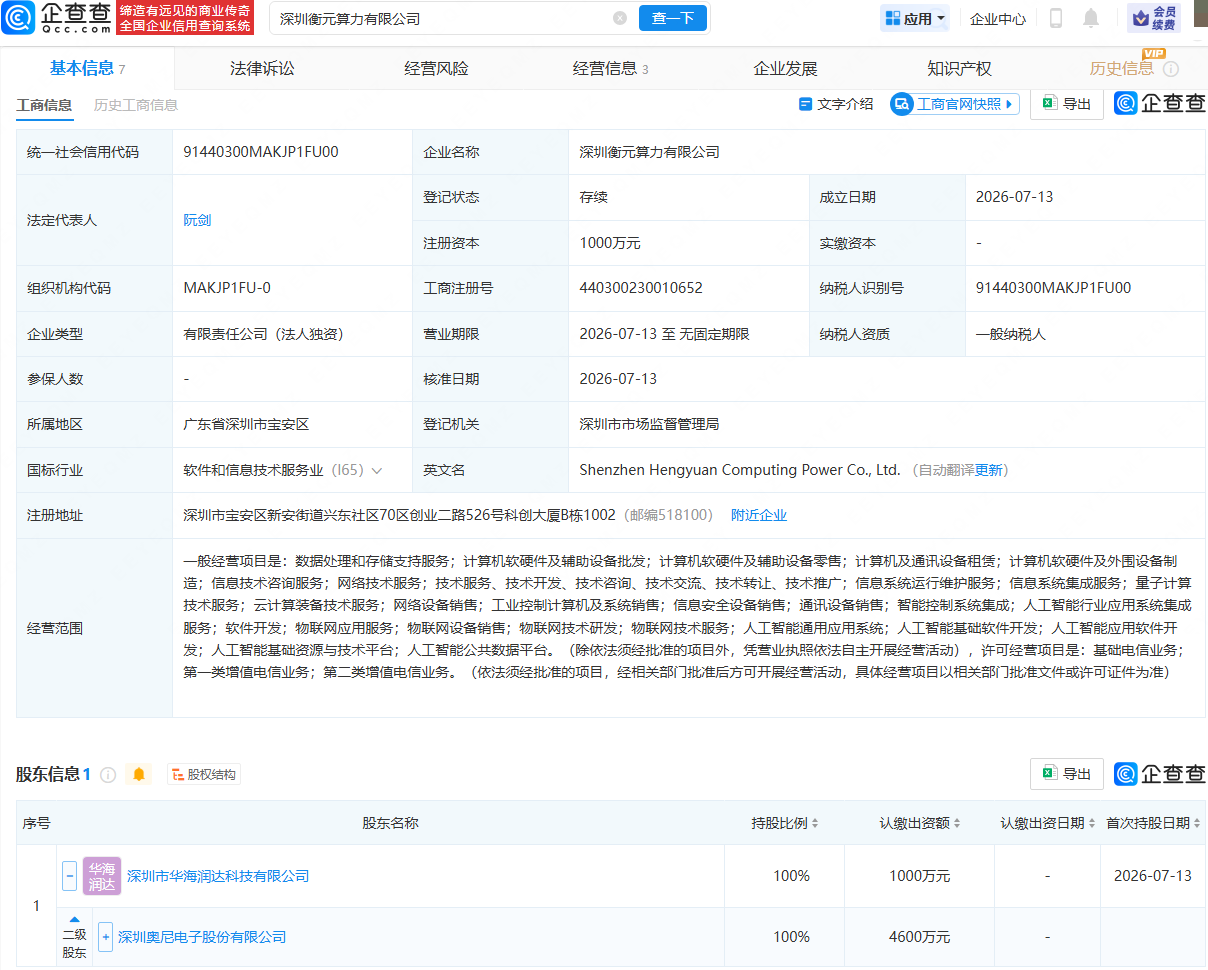Export shareholder info with lower 导出 button

[1067, 773]
